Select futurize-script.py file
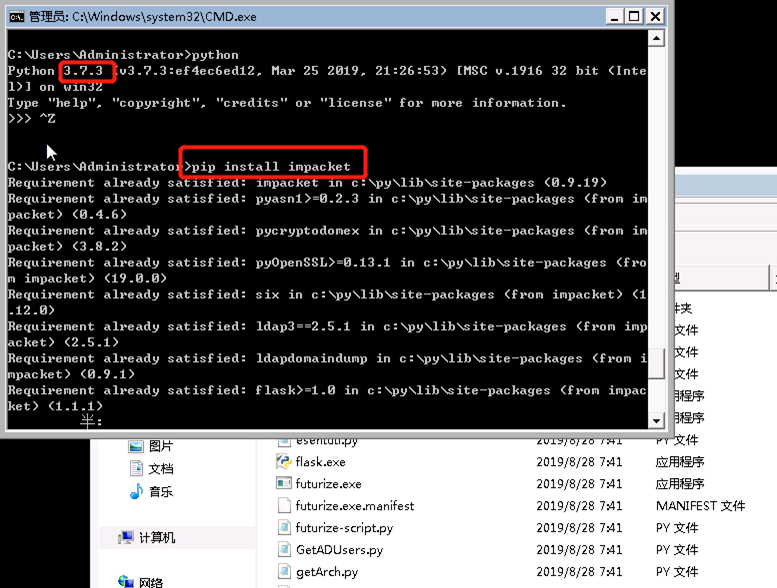 (344, 528)
